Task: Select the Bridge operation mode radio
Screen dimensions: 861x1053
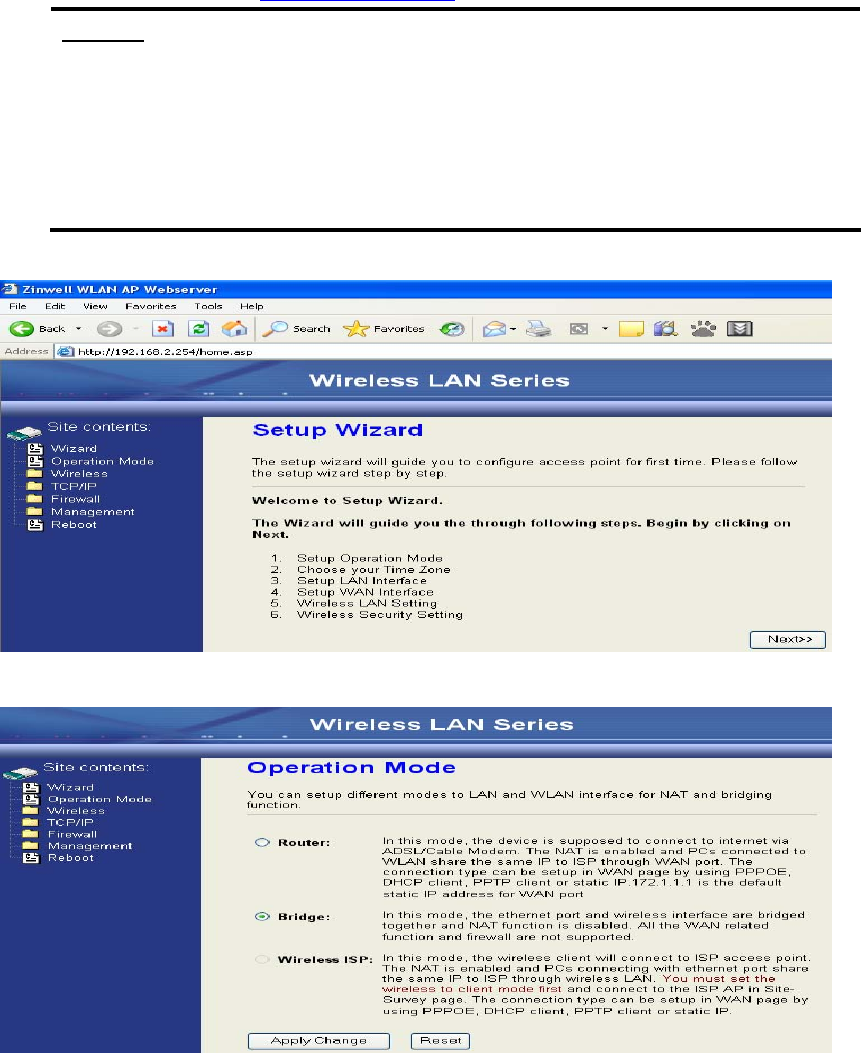Action: tap(262, 917)
